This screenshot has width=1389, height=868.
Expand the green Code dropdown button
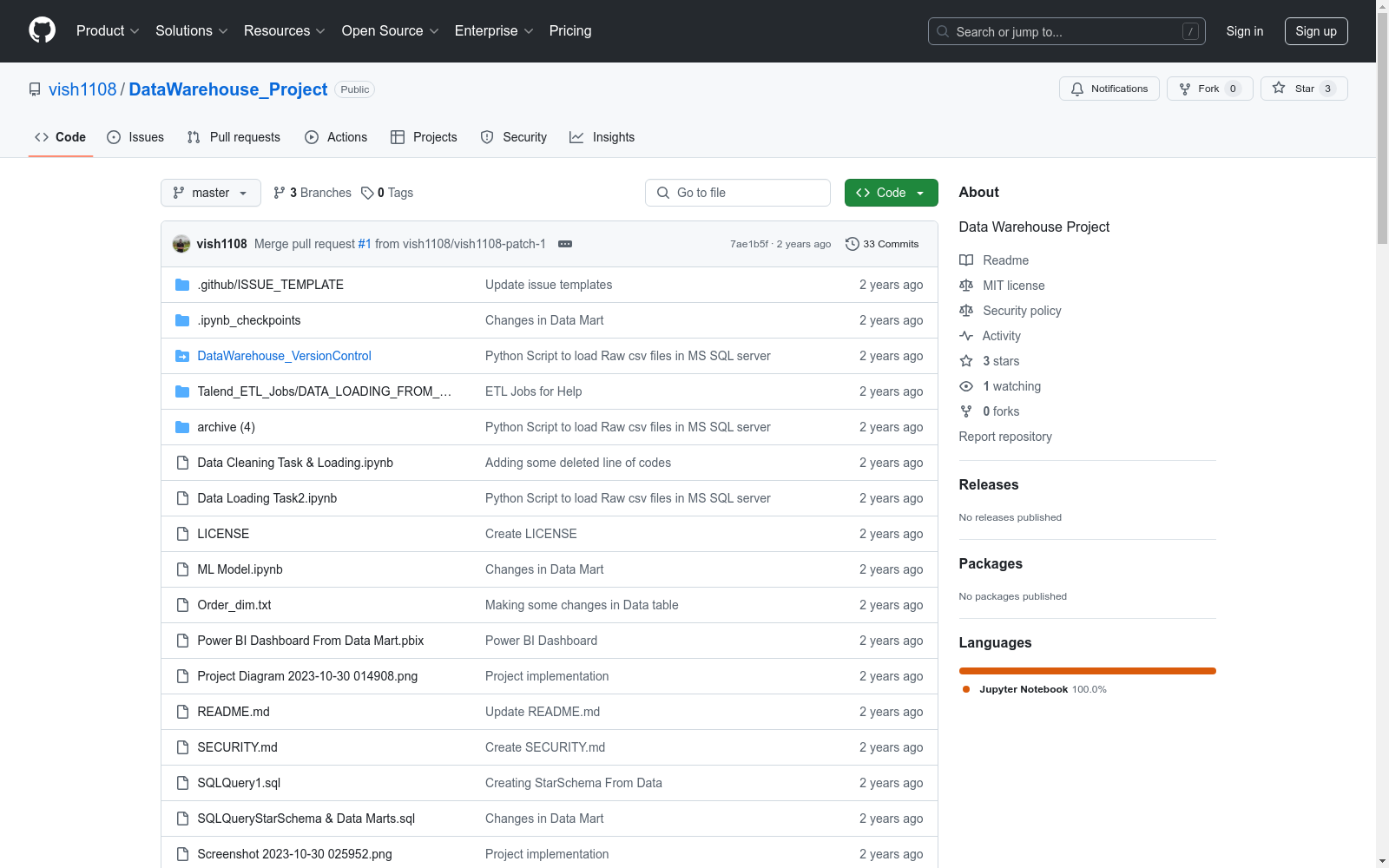891,193
